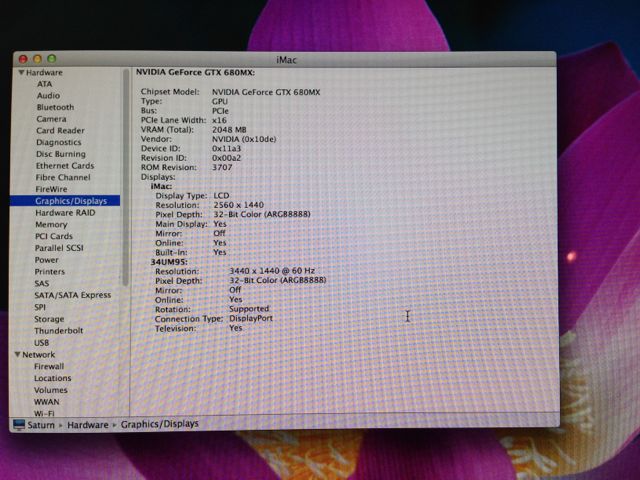Click Graphics/Displays in the path bar

[x=160, y=424]
